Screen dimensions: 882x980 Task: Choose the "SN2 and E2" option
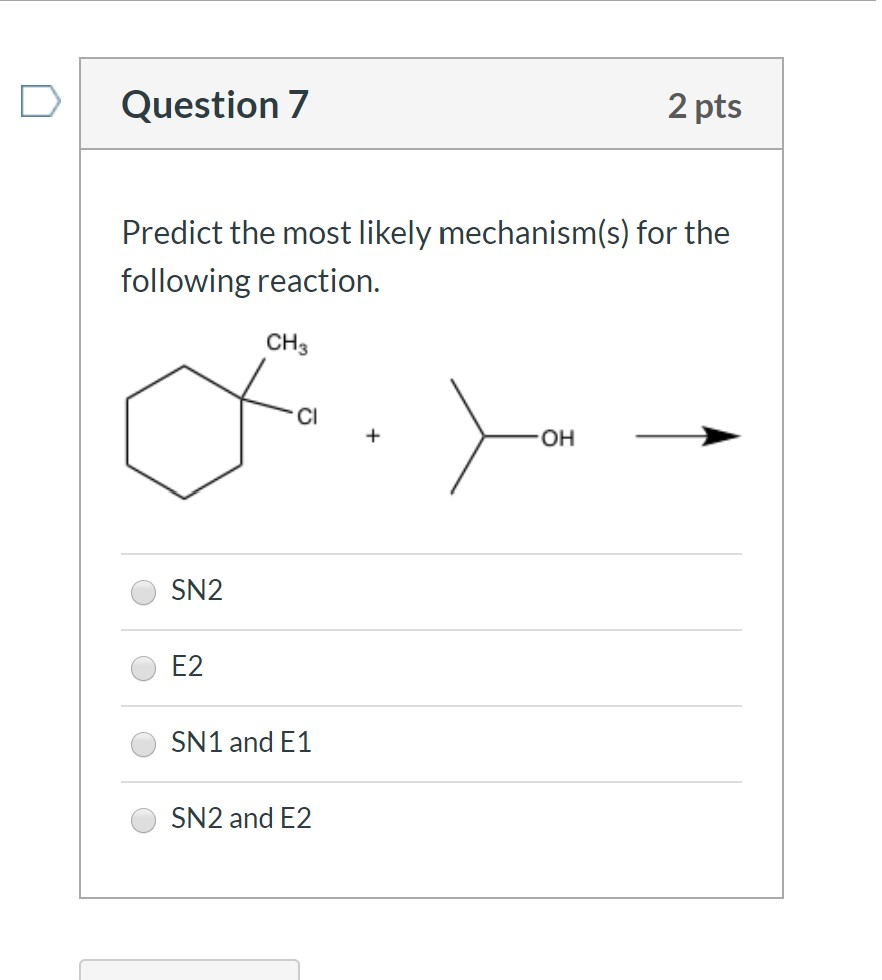click(143, 819)
